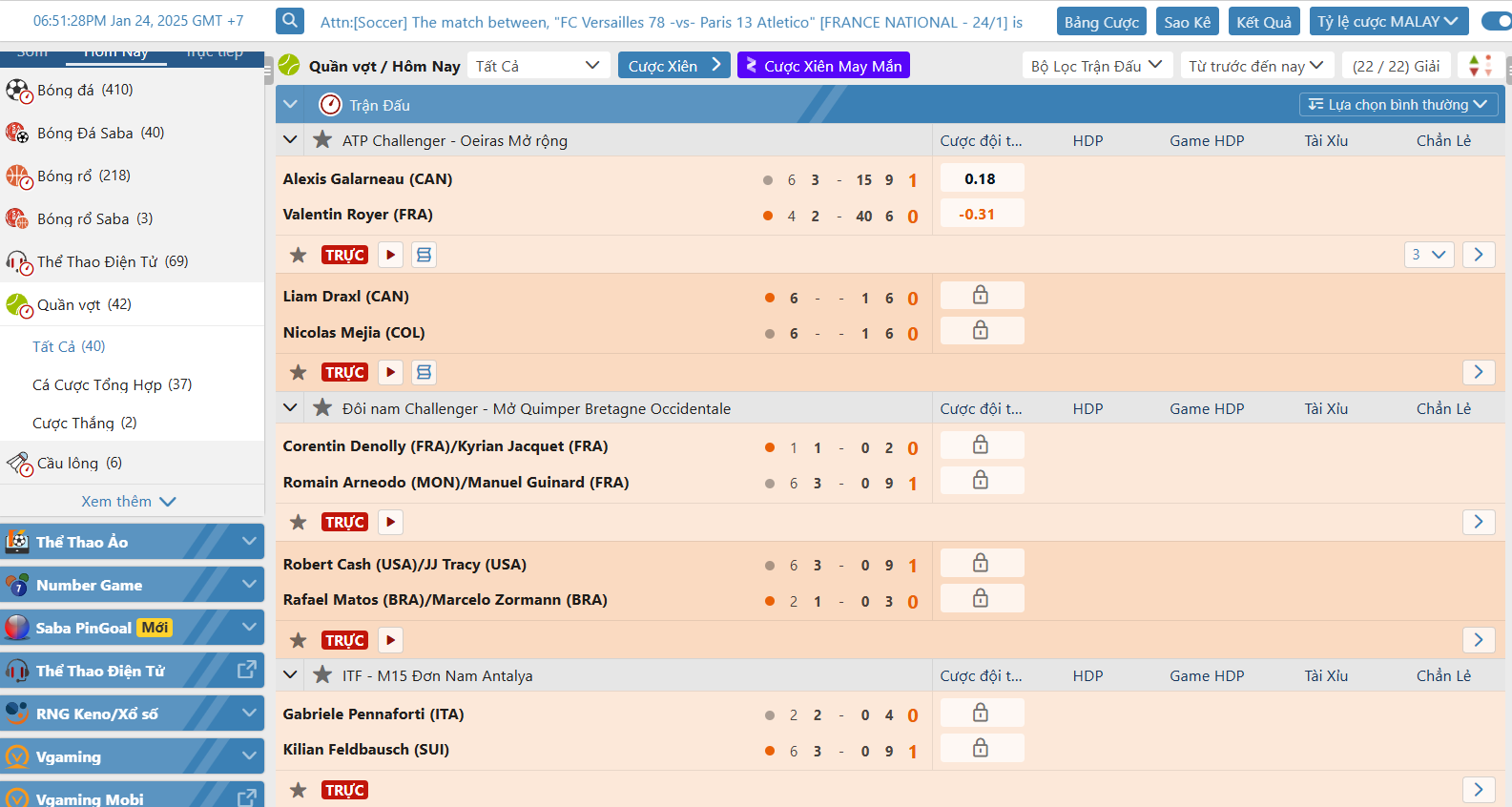Favorite ATP Challenger Oeiras league star
Viewport: 1512px width, 807px height.
322,140
